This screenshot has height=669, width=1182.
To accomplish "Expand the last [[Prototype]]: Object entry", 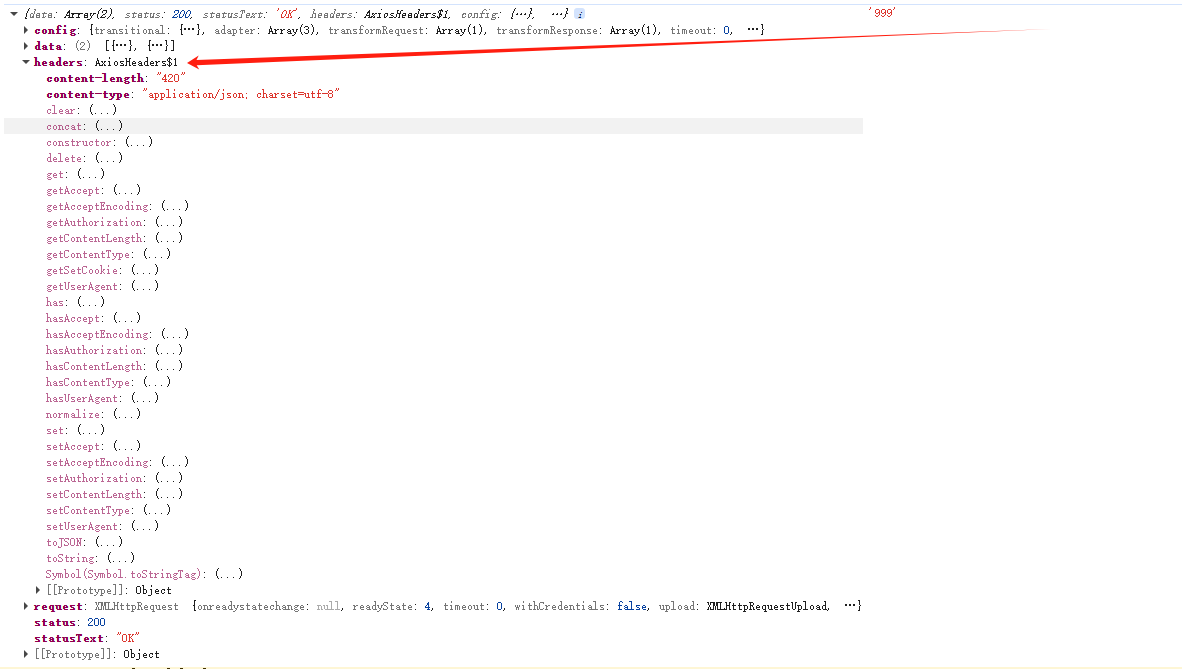I will click(x=26, y=654).
